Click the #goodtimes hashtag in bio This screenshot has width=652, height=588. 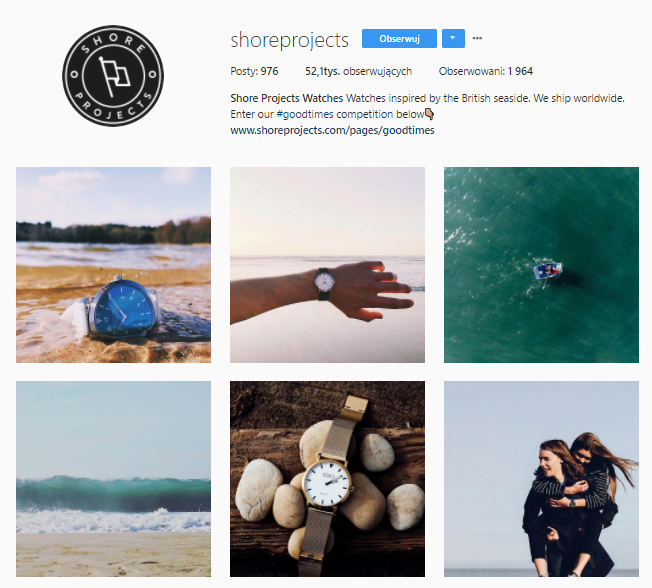coord(305,114)
